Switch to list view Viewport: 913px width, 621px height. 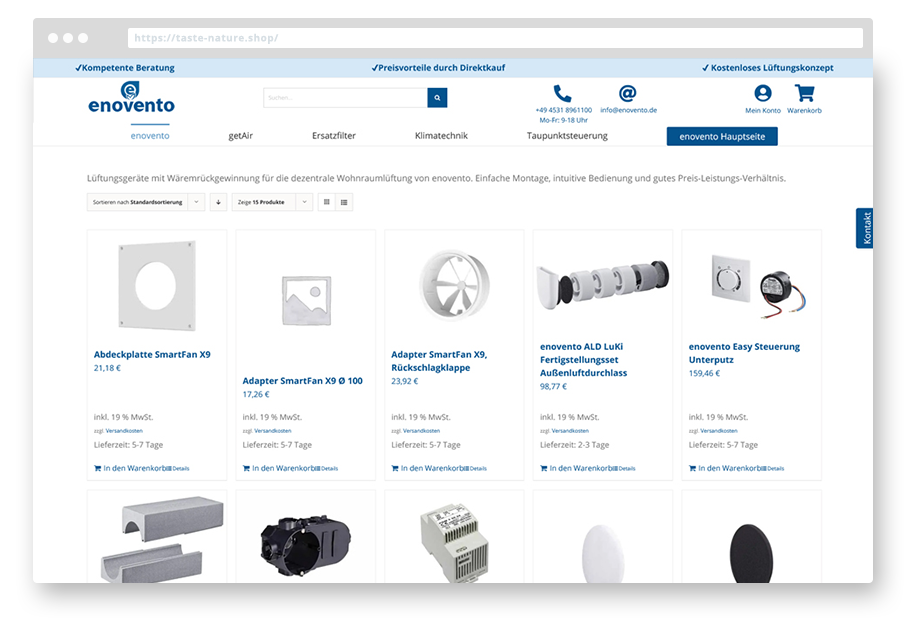344,202
